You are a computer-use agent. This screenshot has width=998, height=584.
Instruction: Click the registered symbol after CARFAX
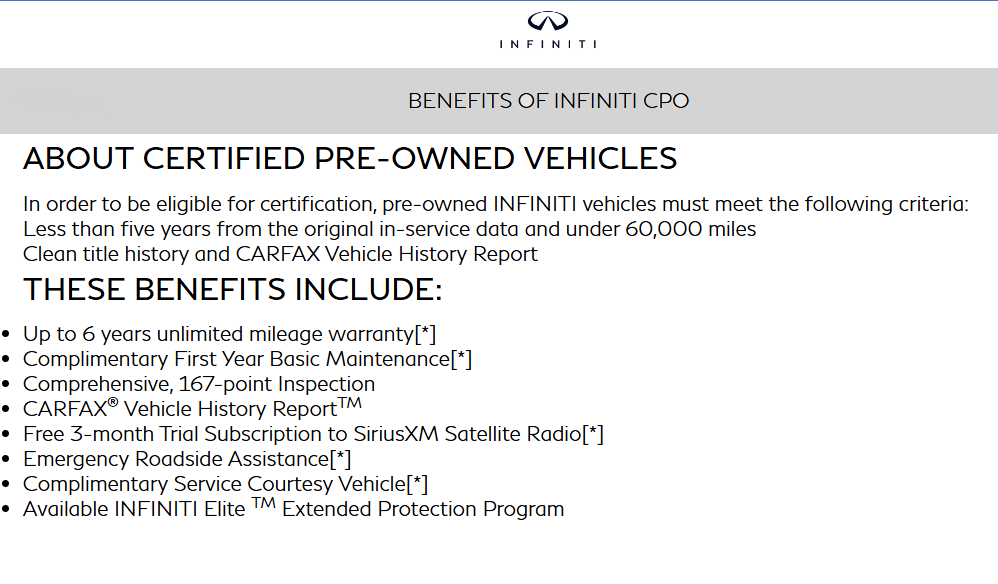click(113, 403)
